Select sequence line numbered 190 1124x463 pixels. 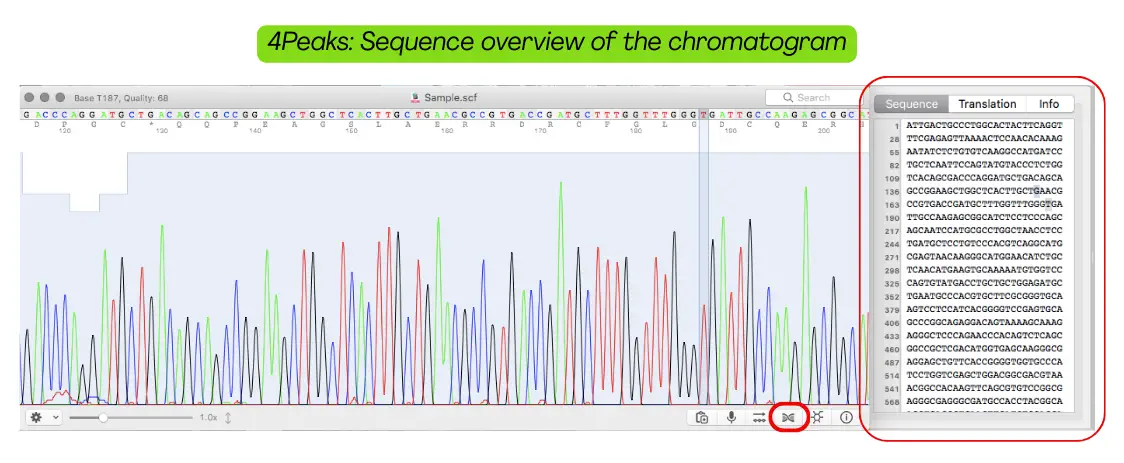984,217
